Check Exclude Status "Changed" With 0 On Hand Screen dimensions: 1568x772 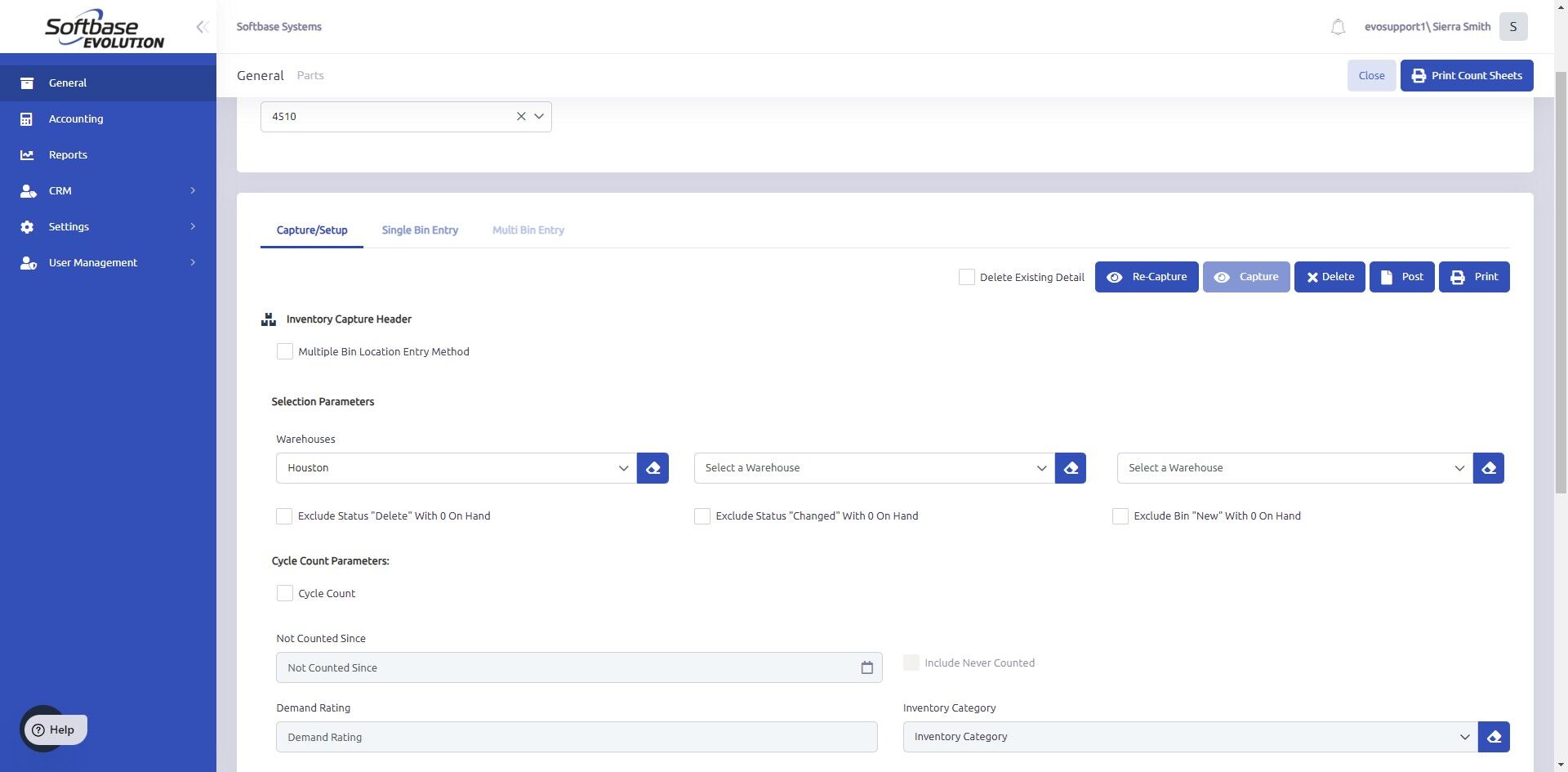pos(702,516)
